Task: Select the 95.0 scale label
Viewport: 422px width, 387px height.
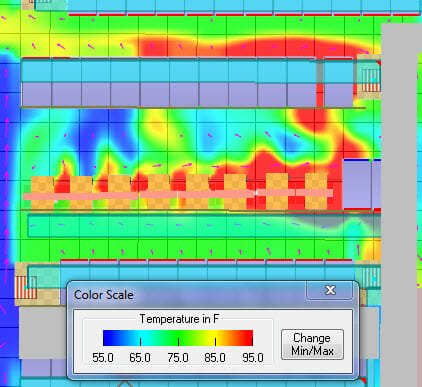Action: coord(253,358)
